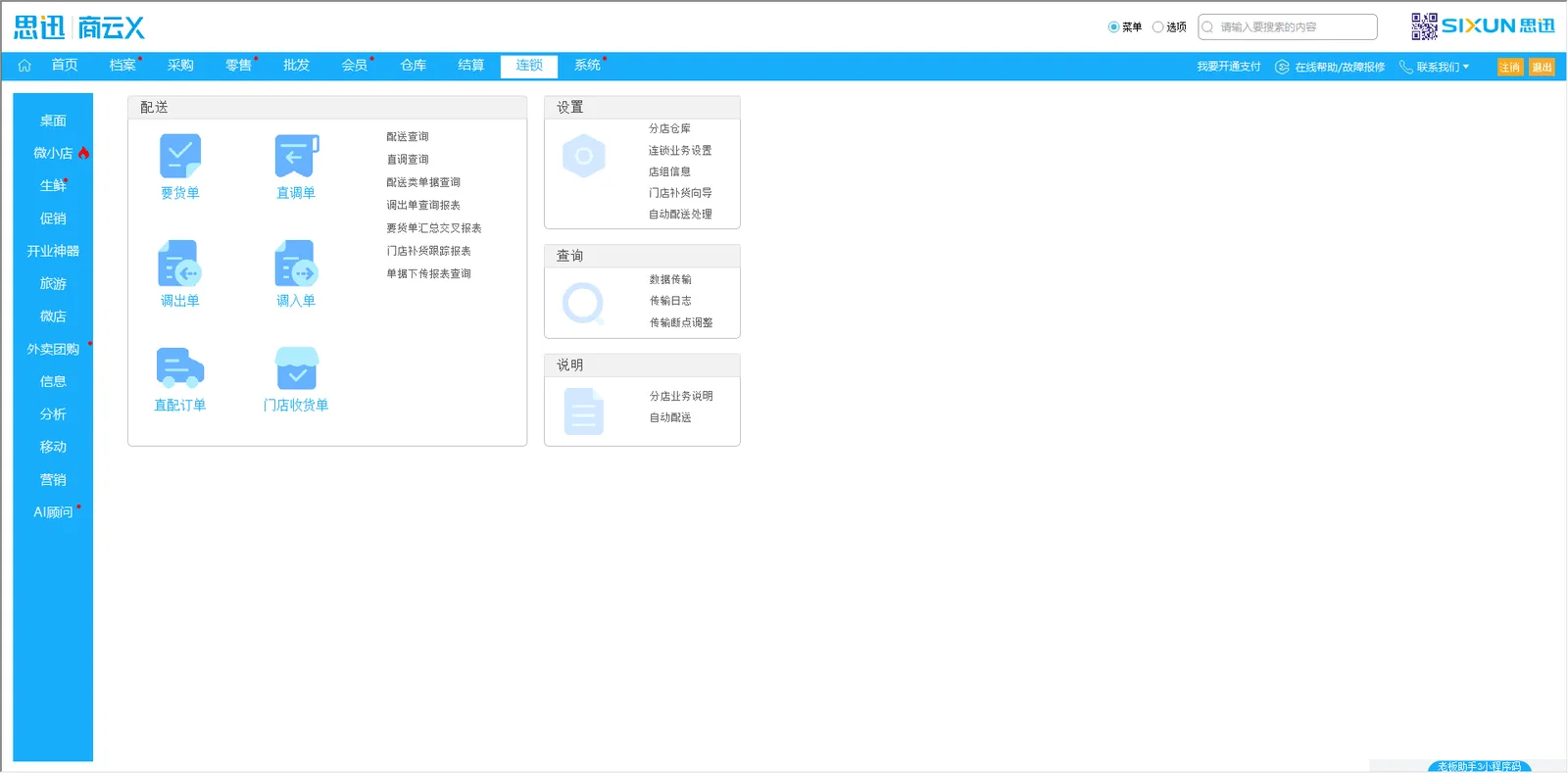Open the 直调单 icon
Viewport: 1568px width, 773px height.
[x=296, y=156]
